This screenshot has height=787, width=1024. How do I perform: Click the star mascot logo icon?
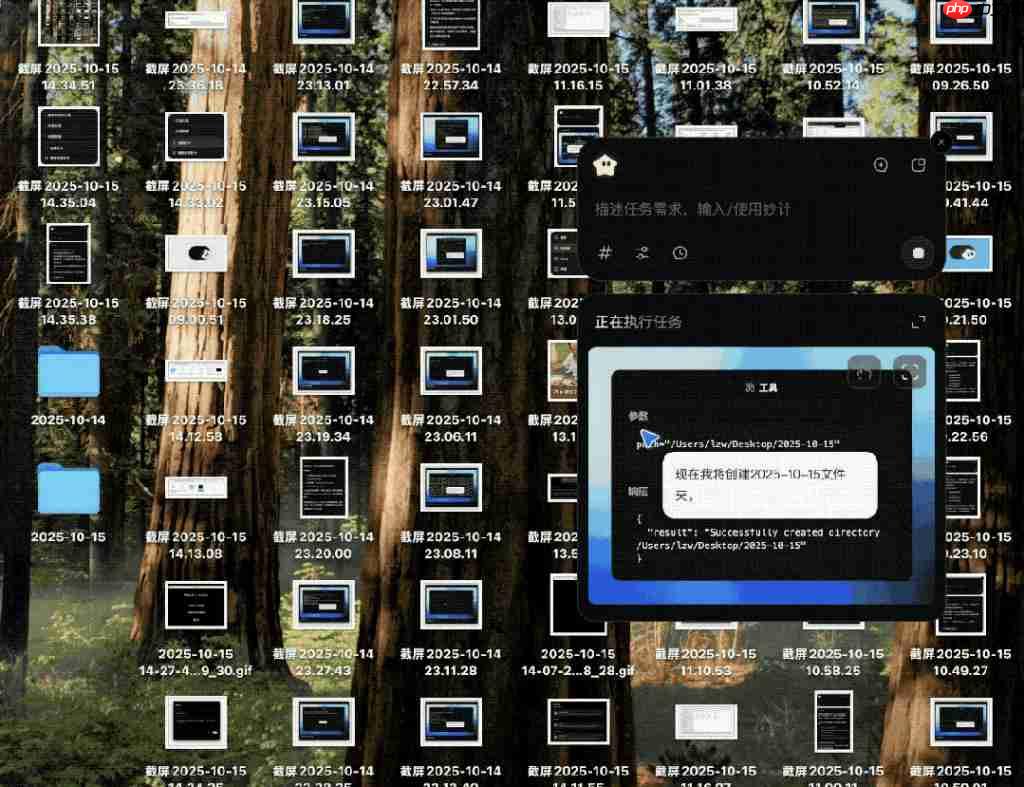(605, 166)
